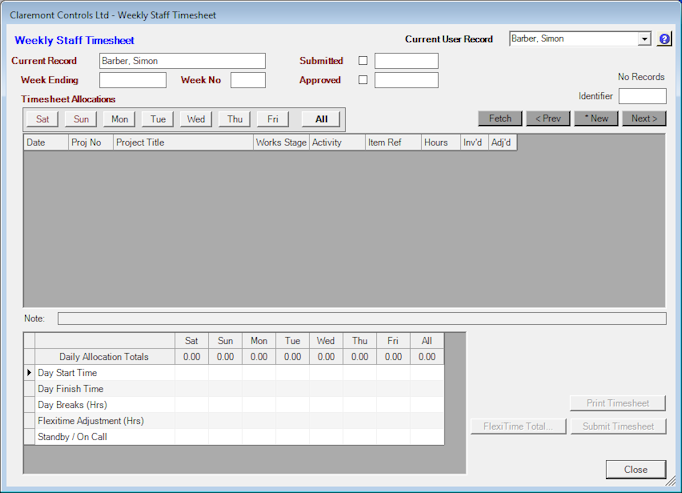Select the Day Breaks (Hrs) row
The height and width of the screenshot is (493, 682).
pos(234,405)
